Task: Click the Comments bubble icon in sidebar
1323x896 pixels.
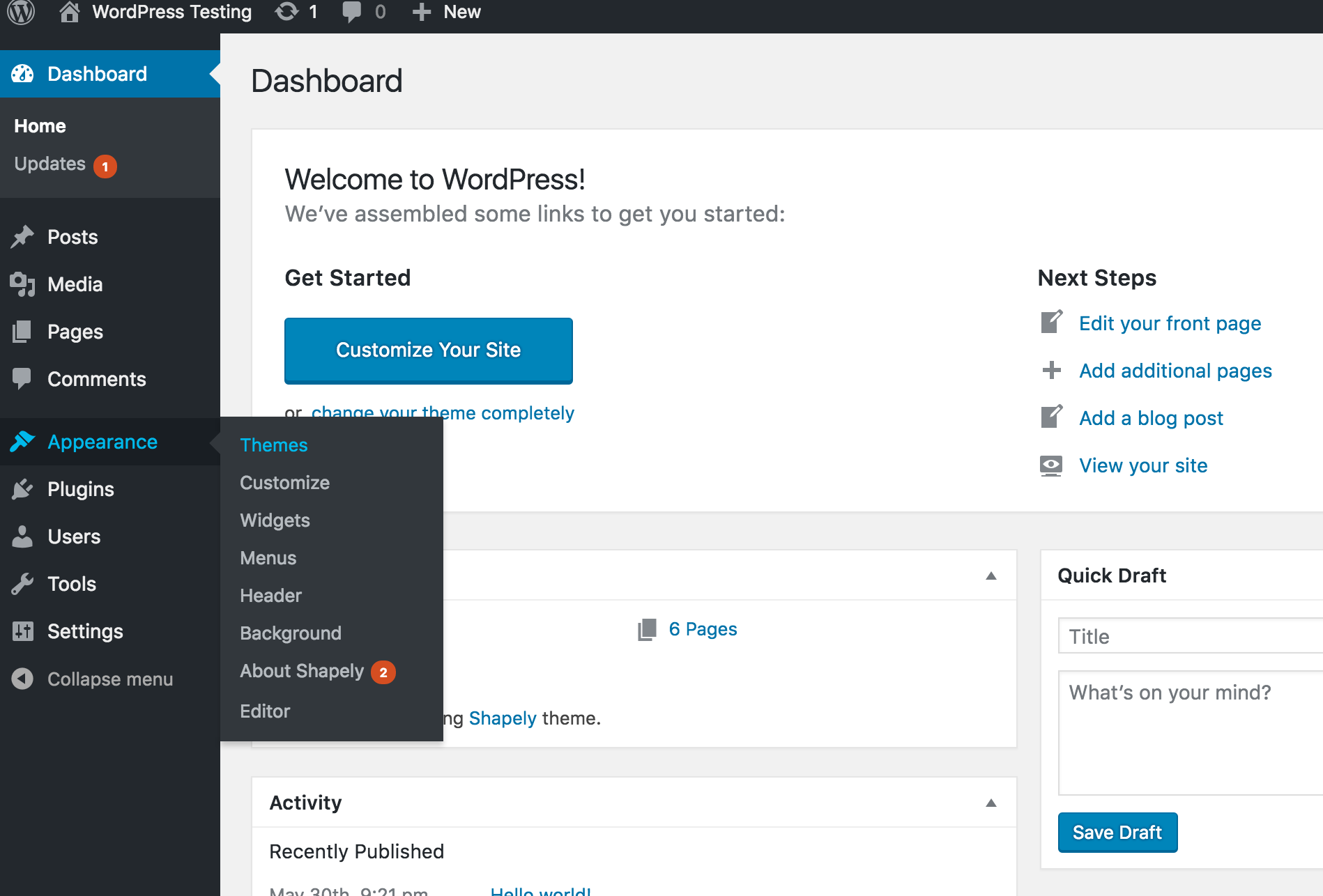Action: pyautogui.click(x=22, y=379)
